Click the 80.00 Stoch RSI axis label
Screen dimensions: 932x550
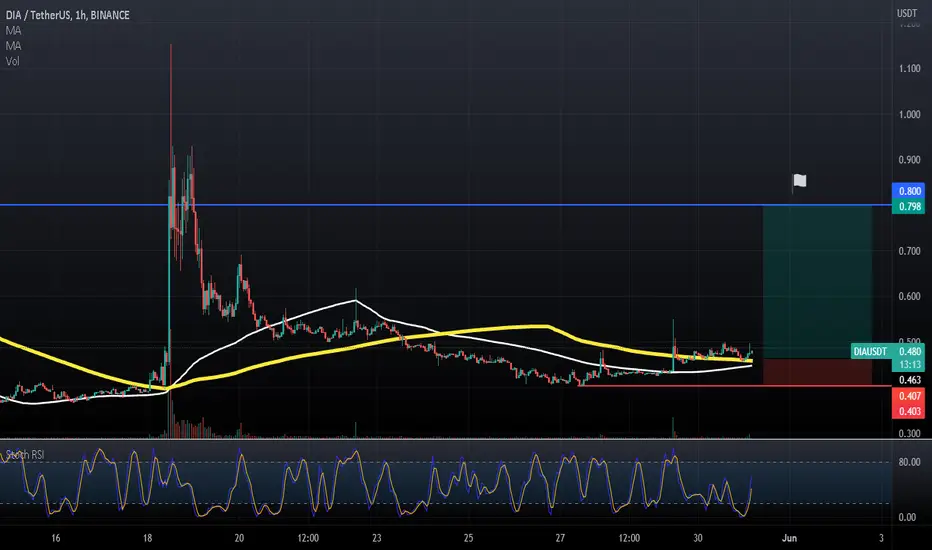click(x=909, y=462)
